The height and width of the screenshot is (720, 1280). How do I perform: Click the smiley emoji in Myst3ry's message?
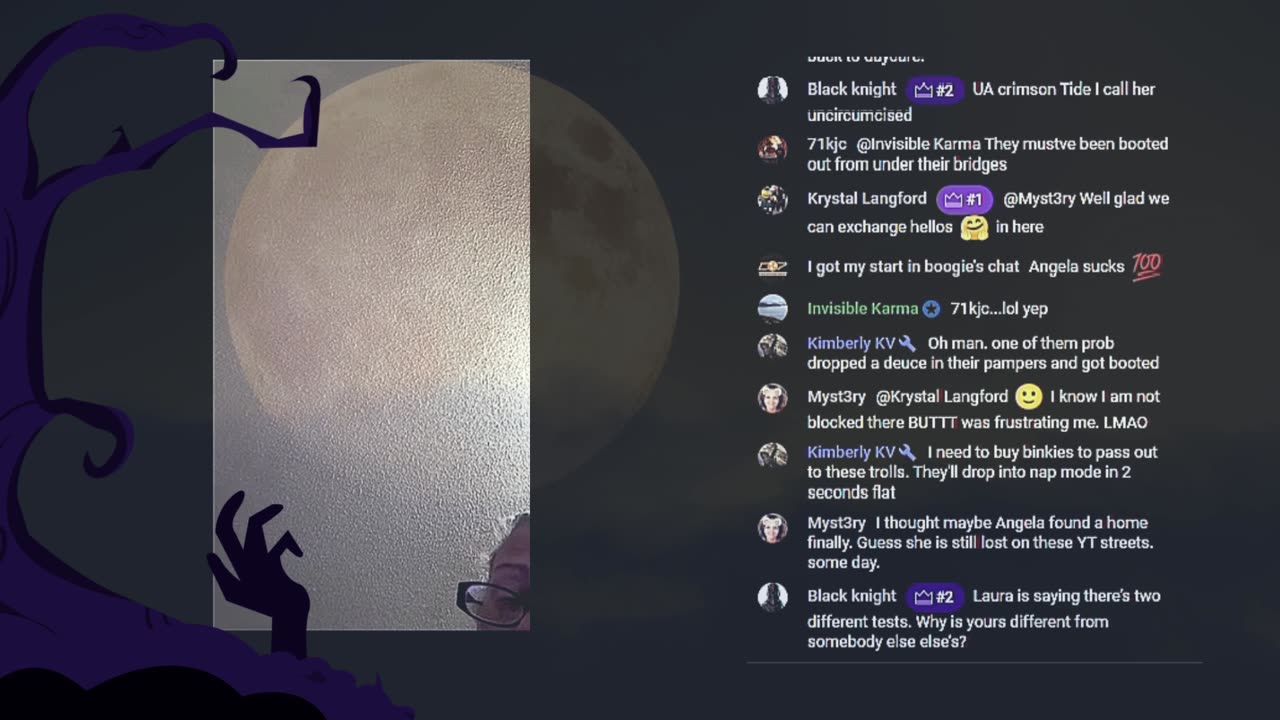click(1028, 396)
